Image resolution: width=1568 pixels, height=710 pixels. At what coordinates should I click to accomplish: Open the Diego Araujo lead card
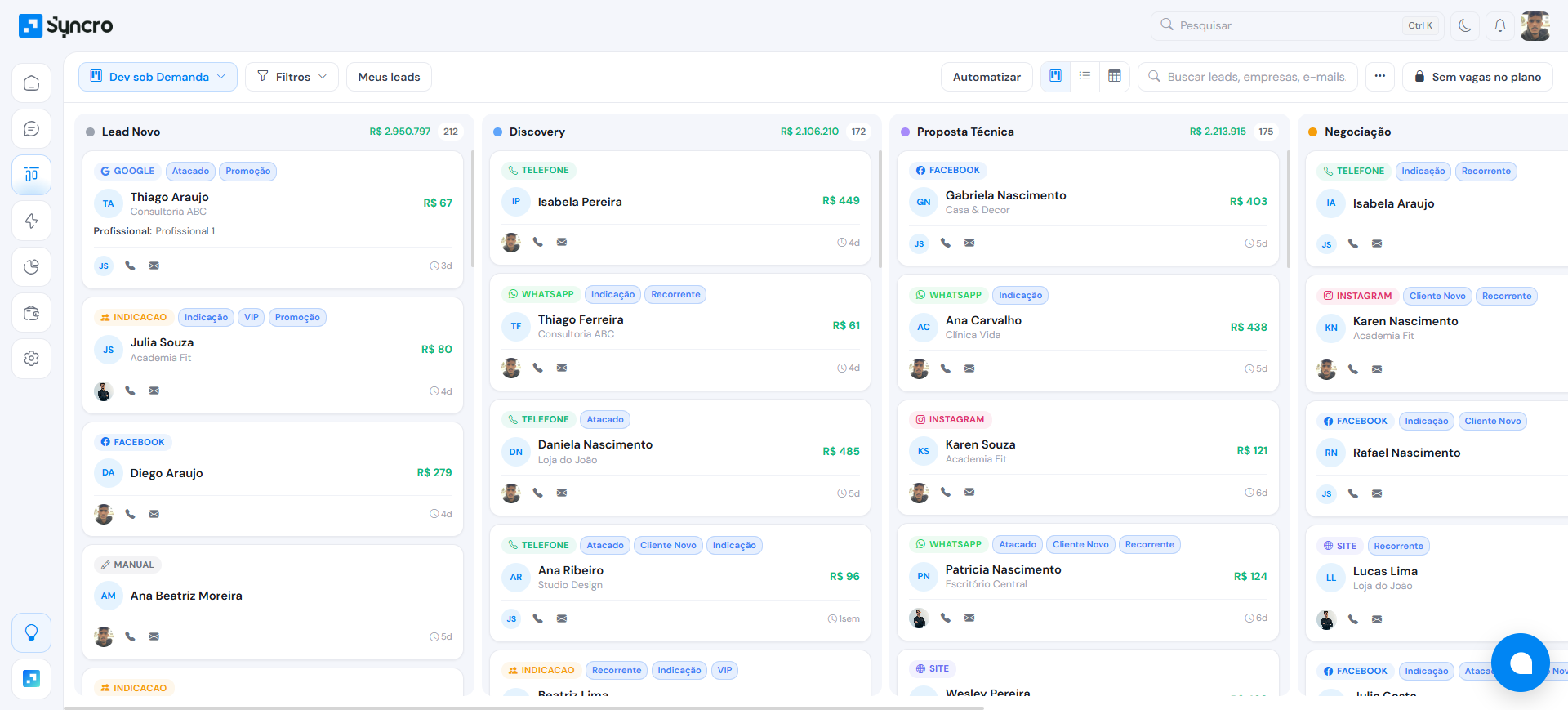point(273,479)
